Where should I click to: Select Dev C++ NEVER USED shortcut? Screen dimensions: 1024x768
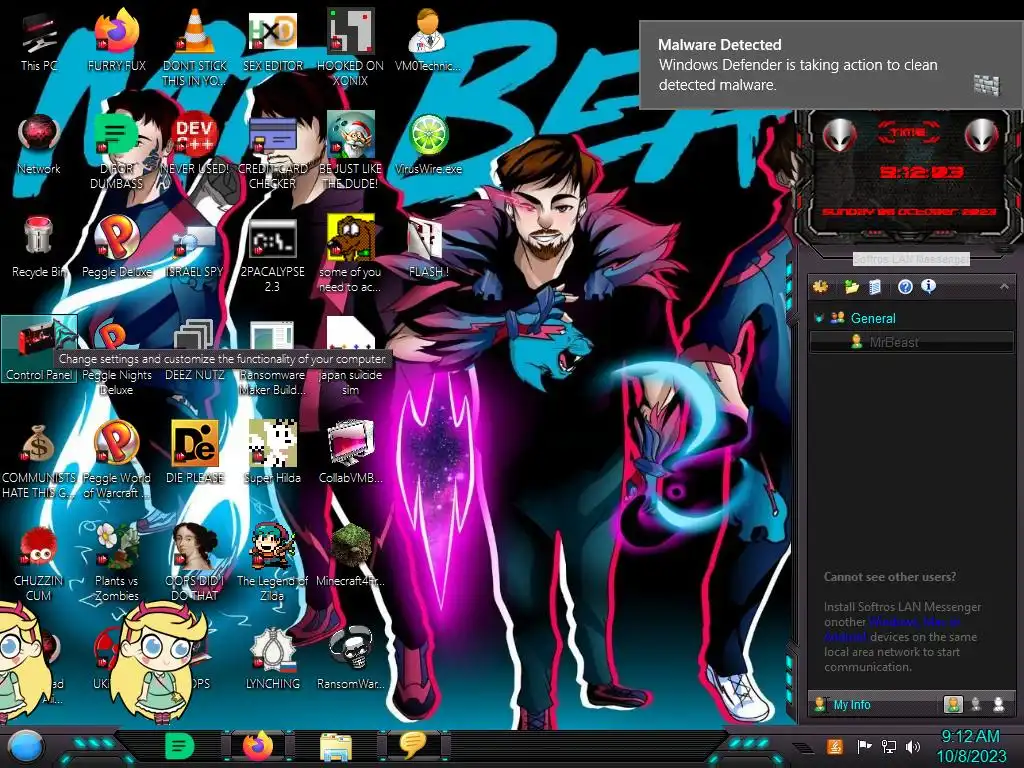coord(195,145)
